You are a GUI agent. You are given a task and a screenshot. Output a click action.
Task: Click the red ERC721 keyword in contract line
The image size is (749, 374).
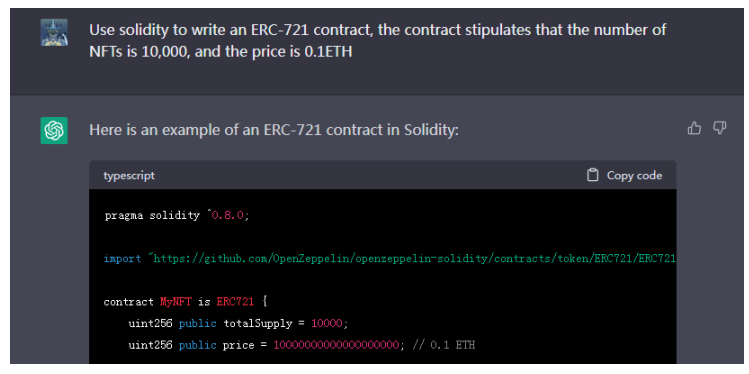235,302
